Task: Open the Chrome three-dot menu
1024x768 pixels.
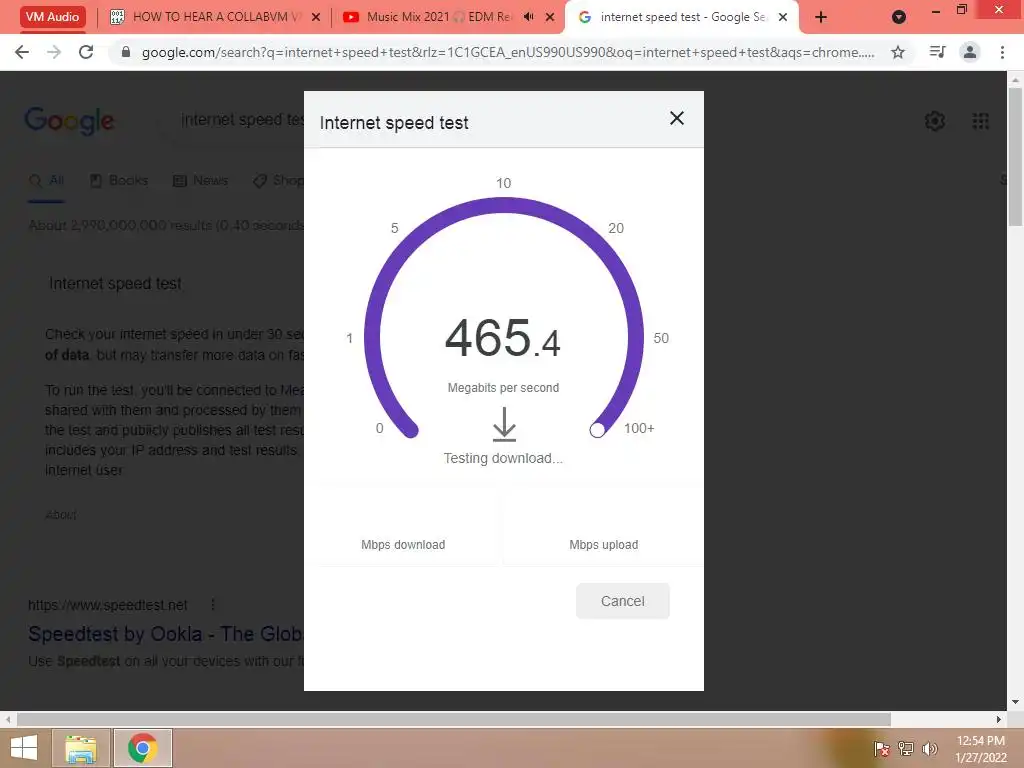Action: 1002,52
